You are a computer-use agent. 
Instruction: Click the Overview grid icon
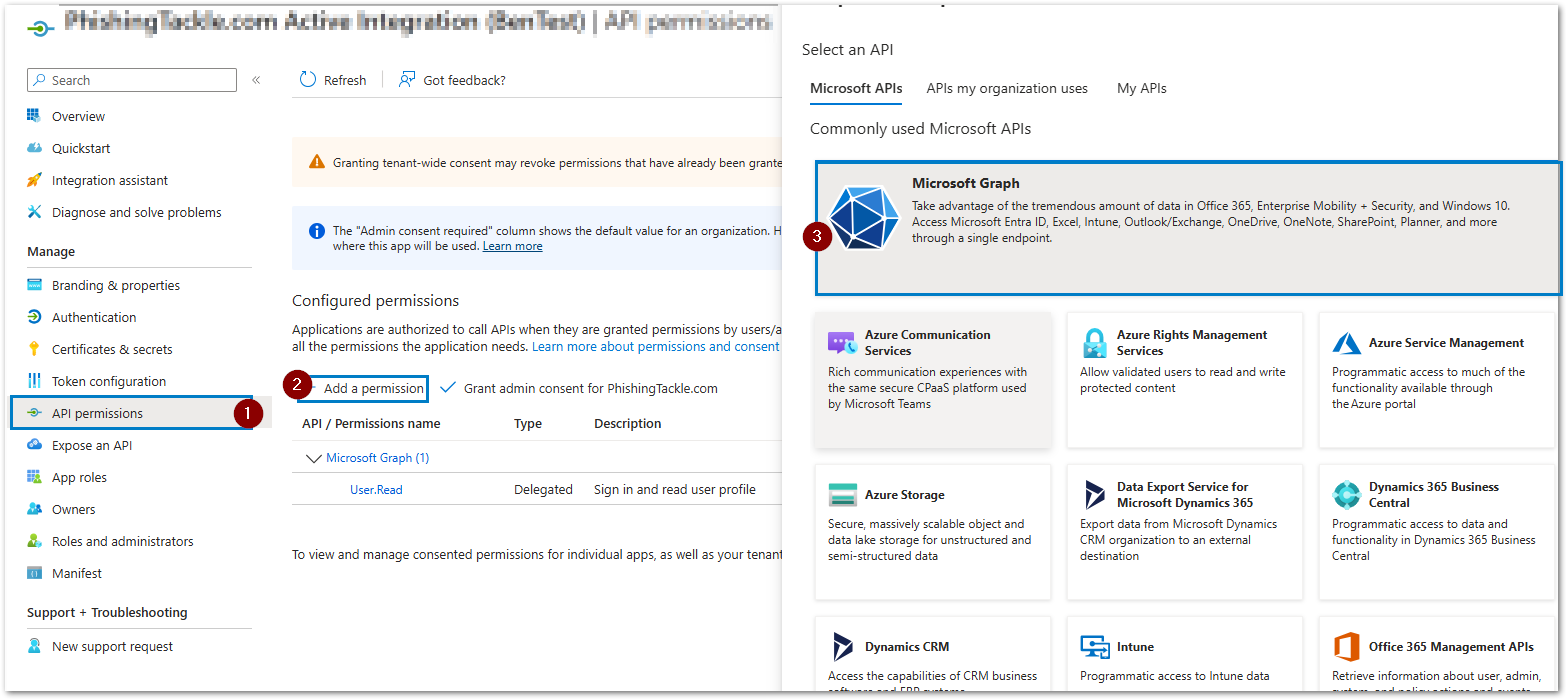point(34,116)
